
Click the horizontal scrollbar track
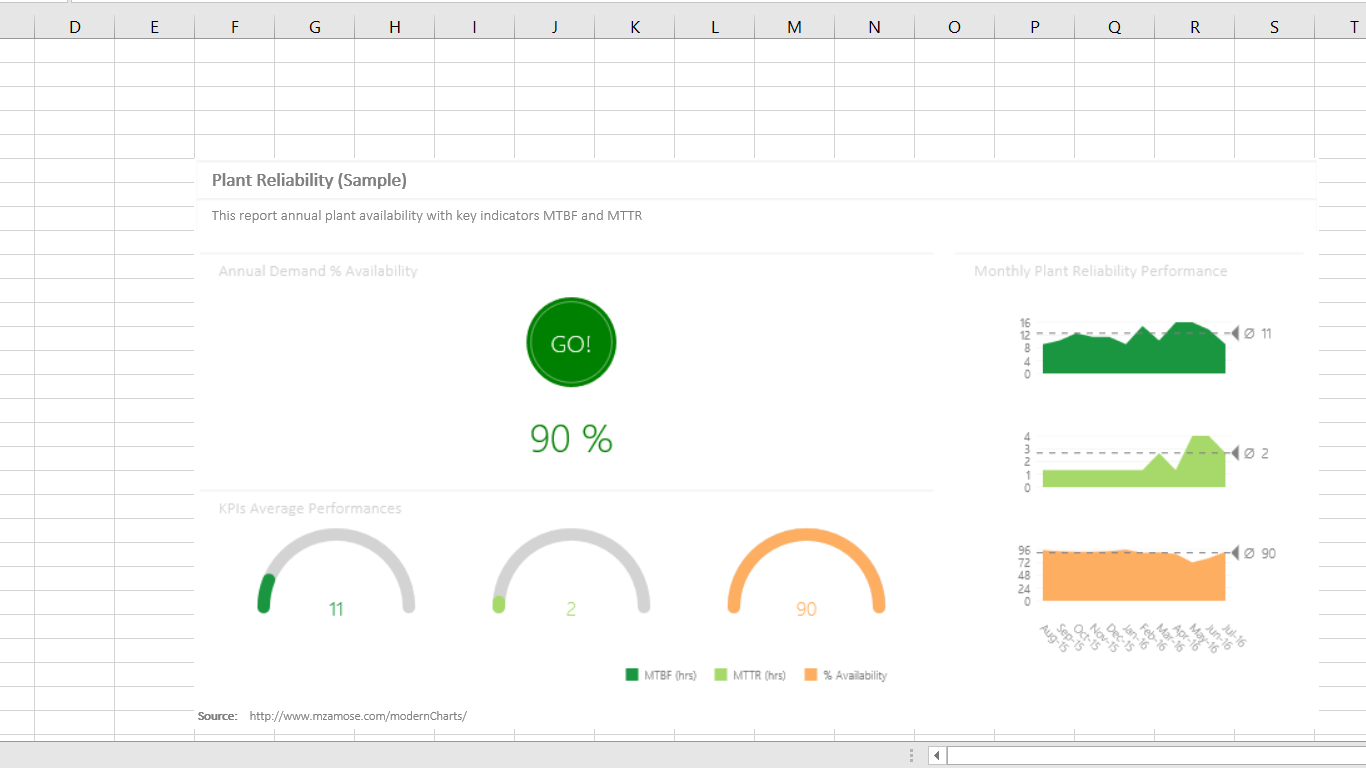(x=1150, y=756)
